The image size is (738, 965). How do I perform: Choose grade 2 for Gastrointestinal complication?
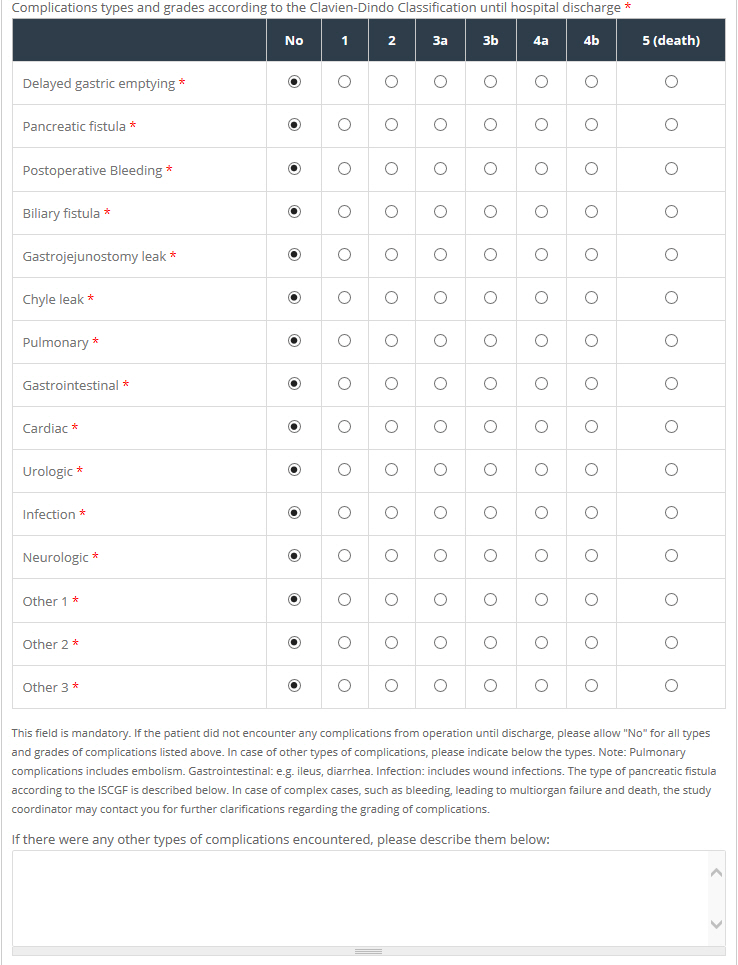[x=391, y=383]
